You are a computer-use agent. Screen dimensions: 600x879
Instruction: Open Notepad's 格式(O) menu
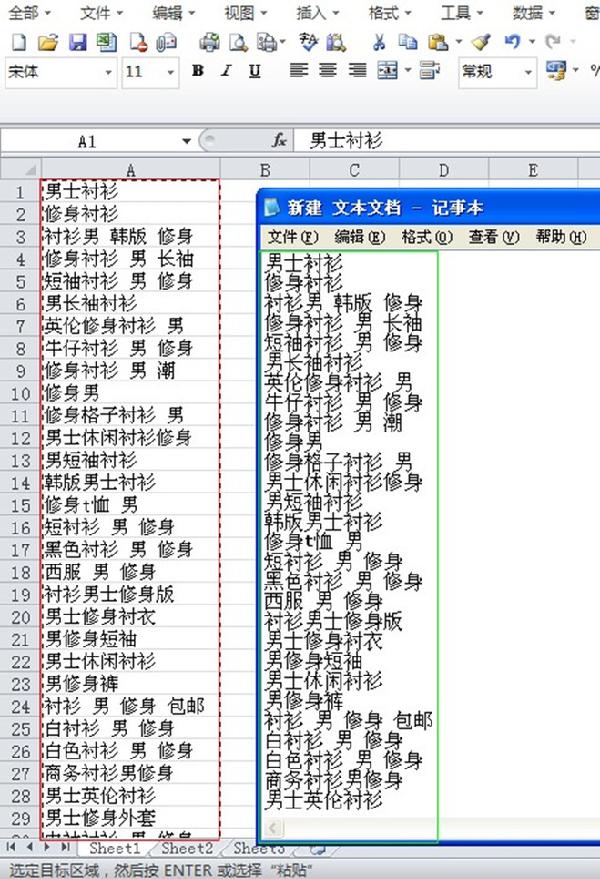click(x=427, y=237)
